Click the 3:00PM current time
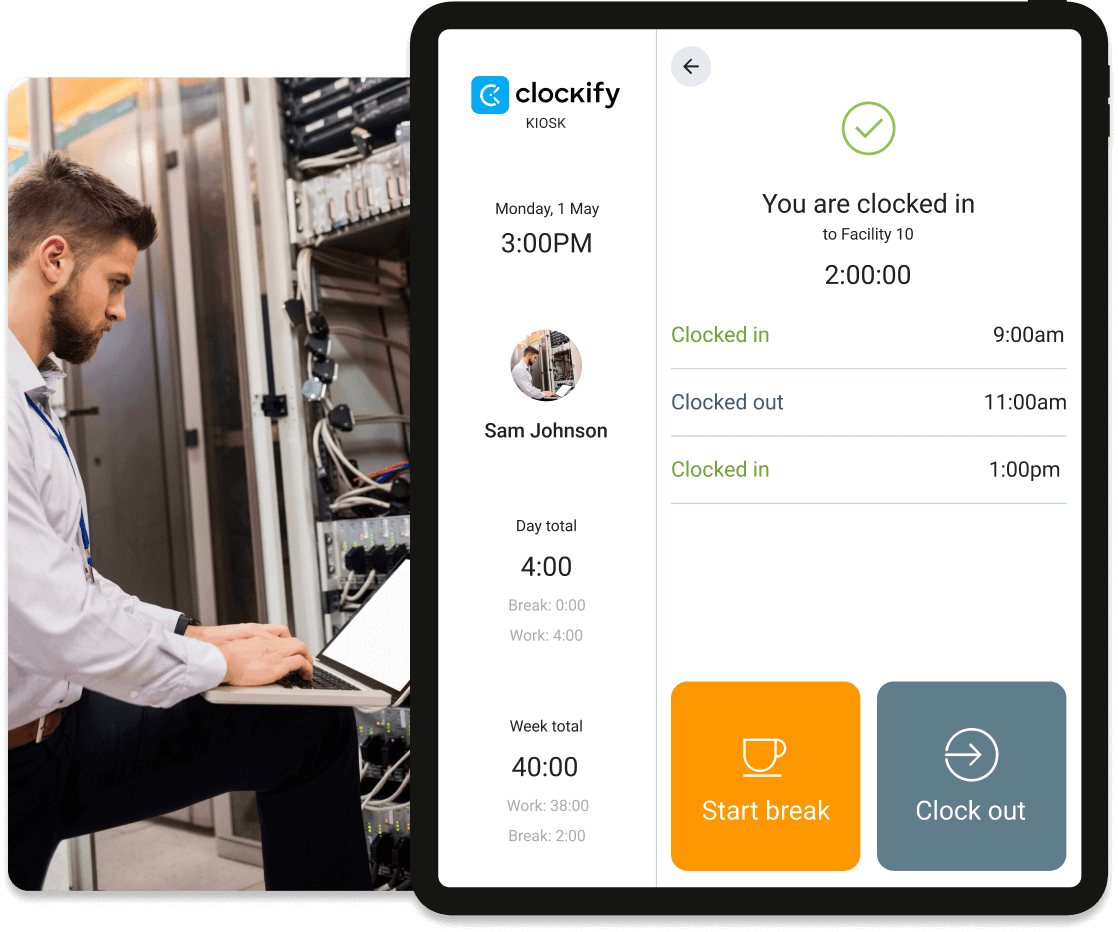 [546, 244]
